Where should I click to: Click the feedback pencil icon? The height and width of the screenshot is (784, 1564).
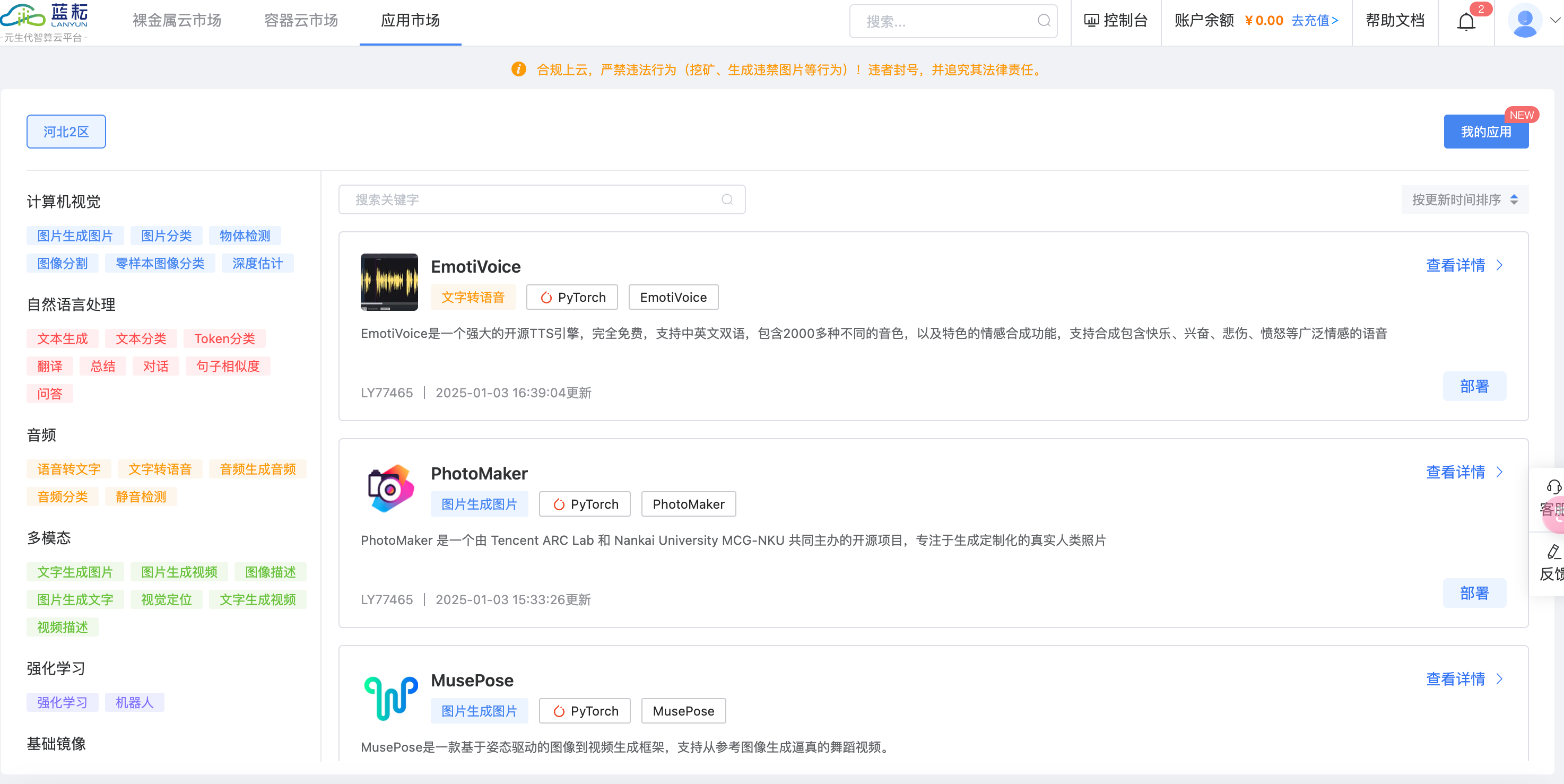tap(1552, 552)
